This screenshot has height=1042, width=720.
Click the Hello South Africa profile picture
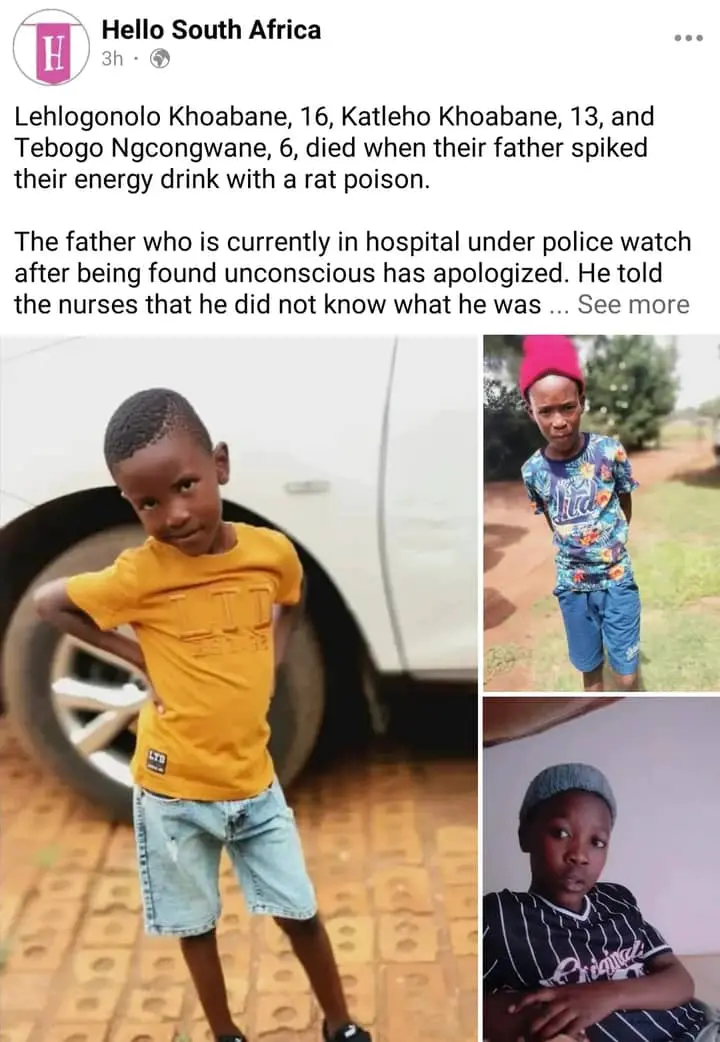(x=51, y=47)
